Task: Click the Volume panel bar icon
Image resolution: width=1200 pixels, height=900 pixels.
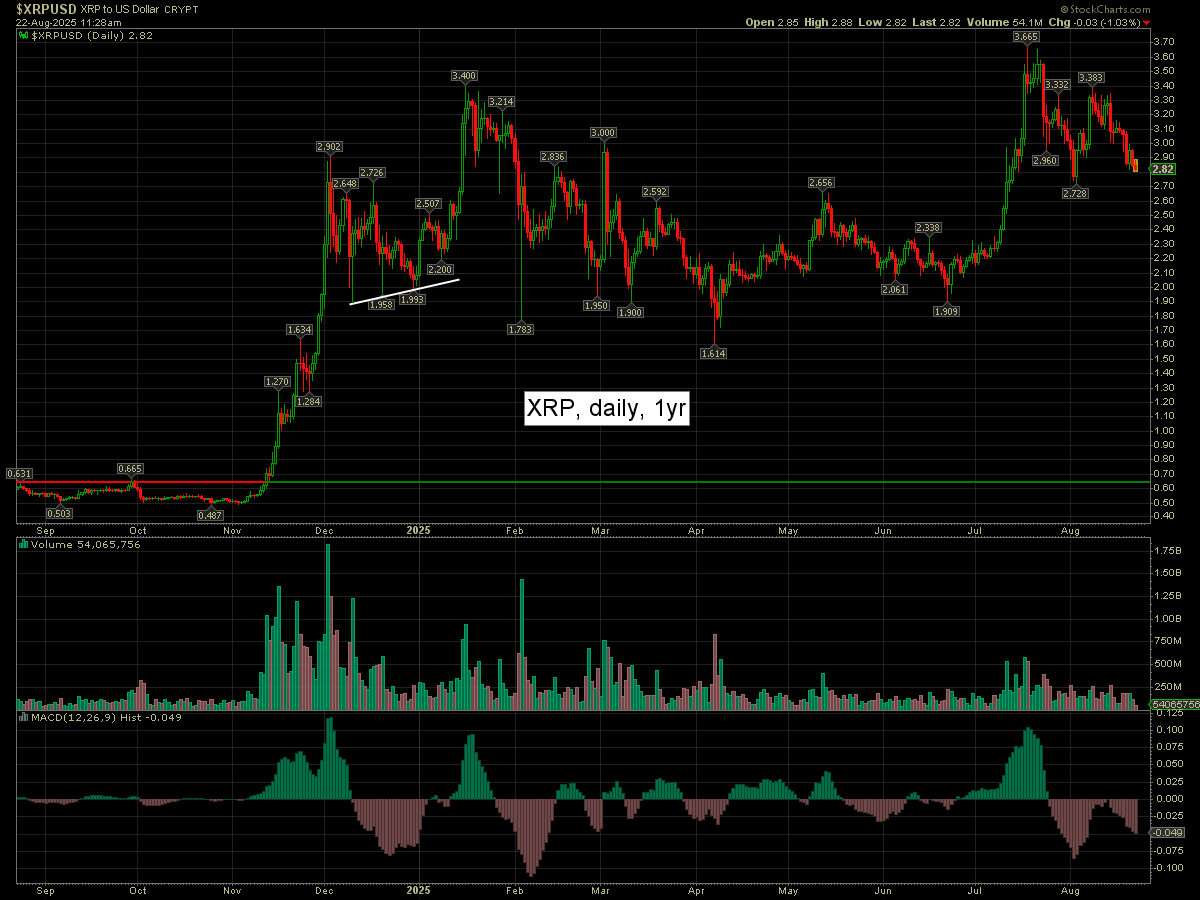Action: [24, 545]
